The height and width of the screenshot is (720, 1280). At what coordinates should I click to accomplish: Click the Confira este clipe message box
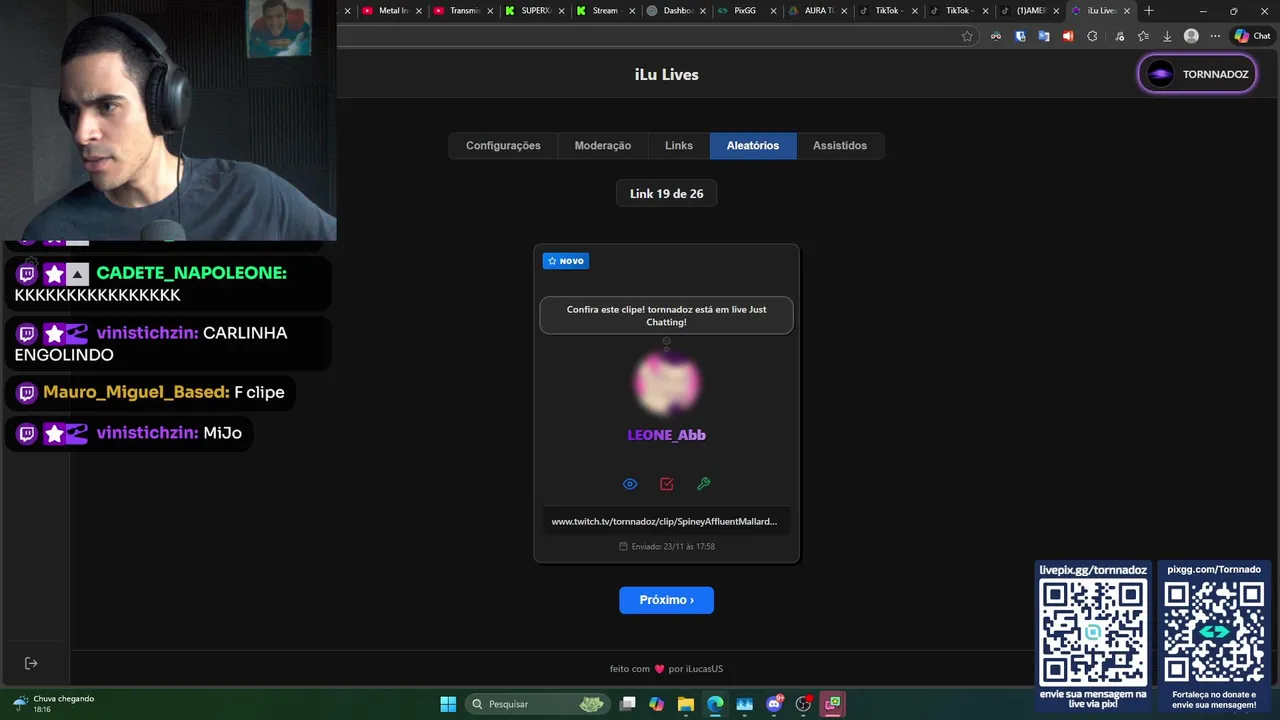[666, 316]
